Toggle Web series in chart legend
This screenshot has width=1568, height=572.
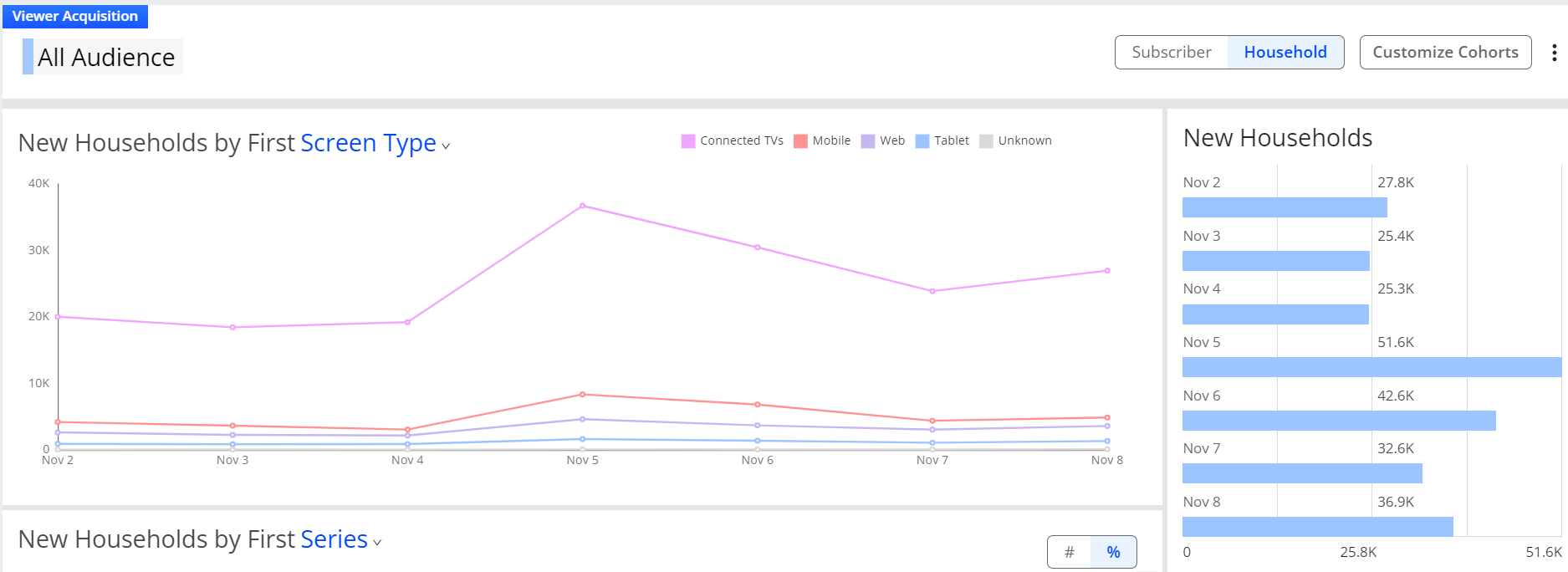point(883,140)
